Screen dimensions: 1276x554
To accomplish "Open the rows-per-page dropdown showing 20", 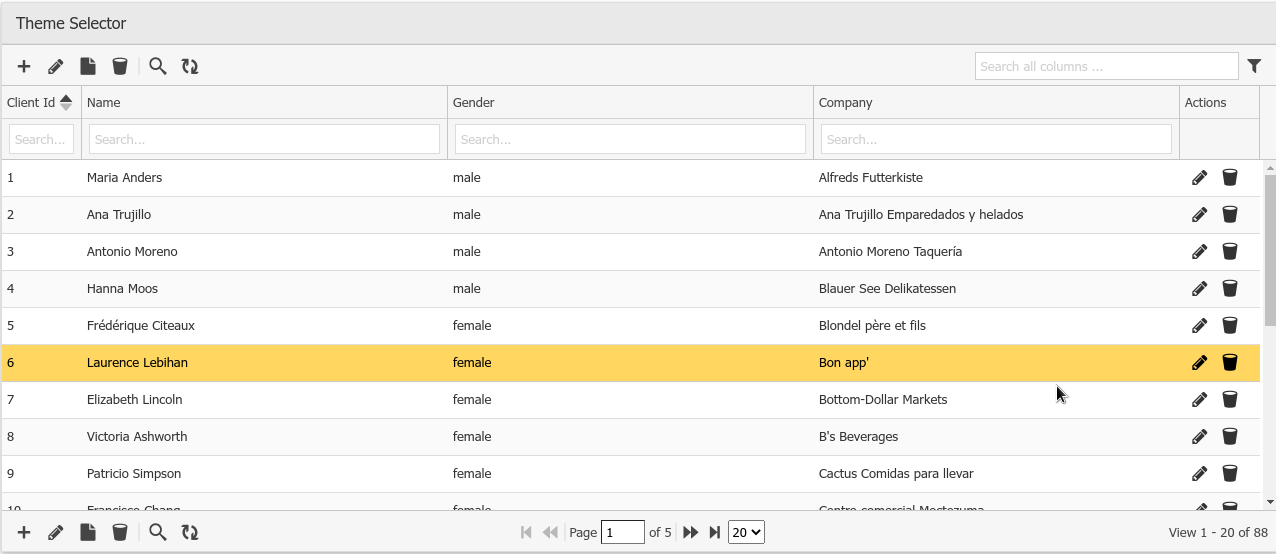I will [746, 532].
